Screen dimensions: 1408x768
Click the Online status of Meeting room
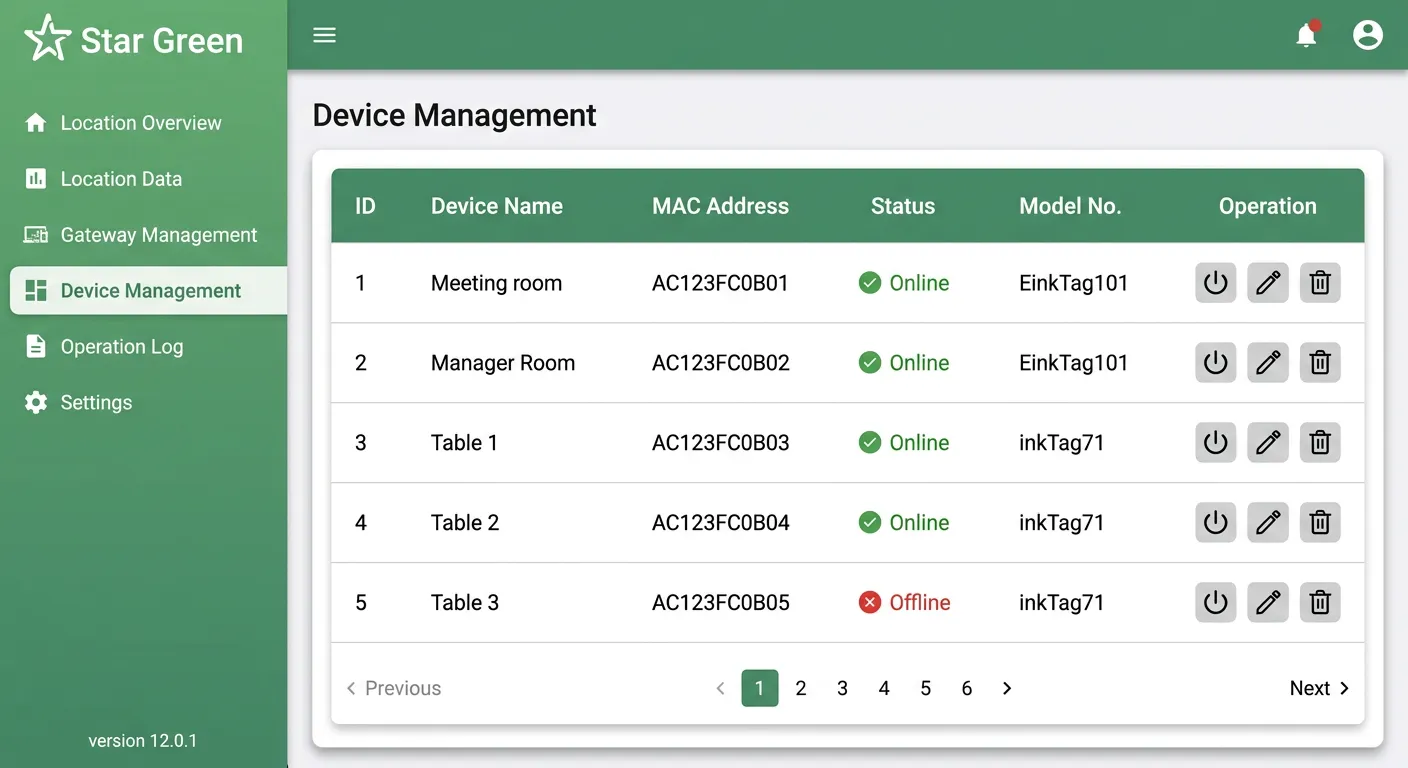tap(904, 283)
